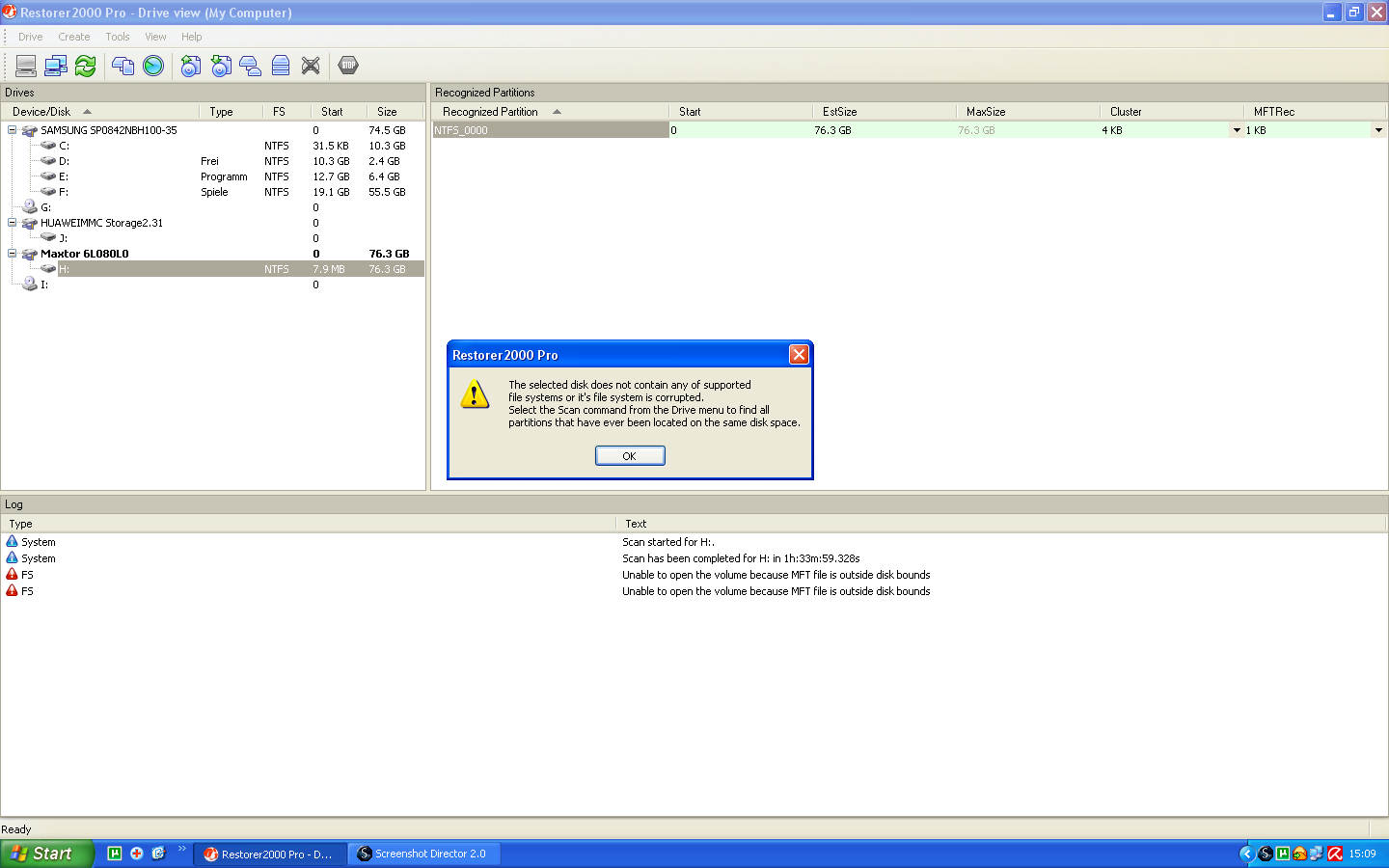Screen dimensions: 1389x868
Task: Click the red FS error icon, first row
Action: [12, 575]
